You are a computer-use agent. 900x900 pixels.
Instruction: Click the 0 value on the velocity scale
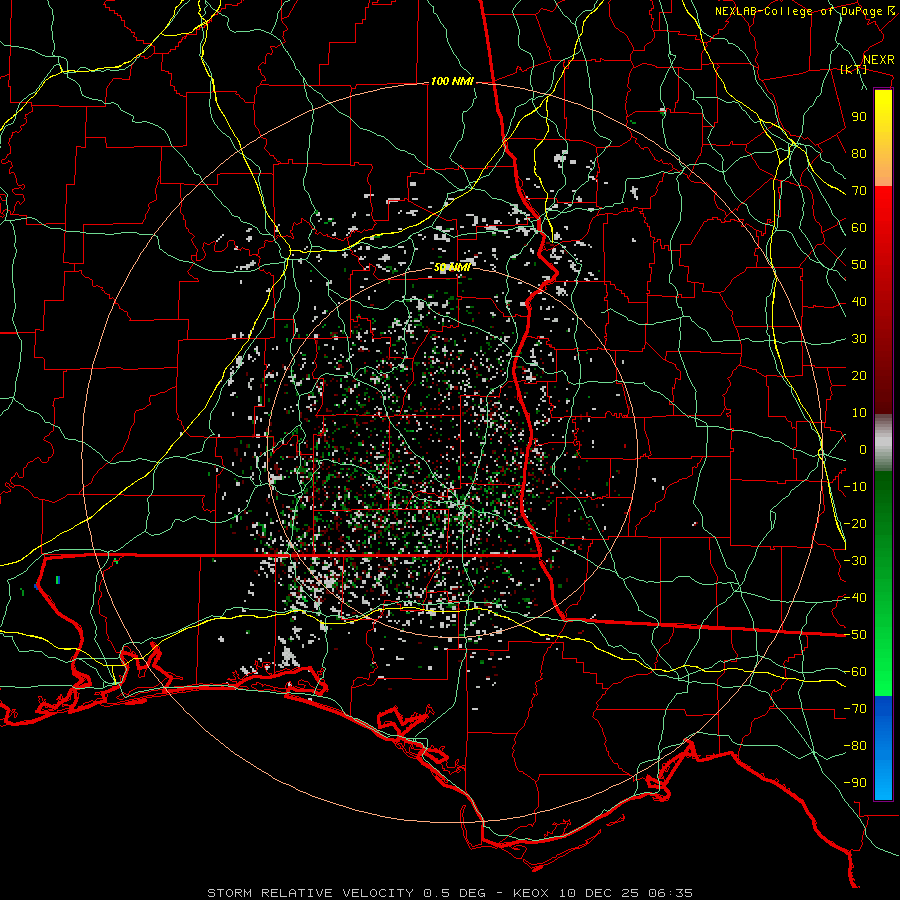point(863,449)
